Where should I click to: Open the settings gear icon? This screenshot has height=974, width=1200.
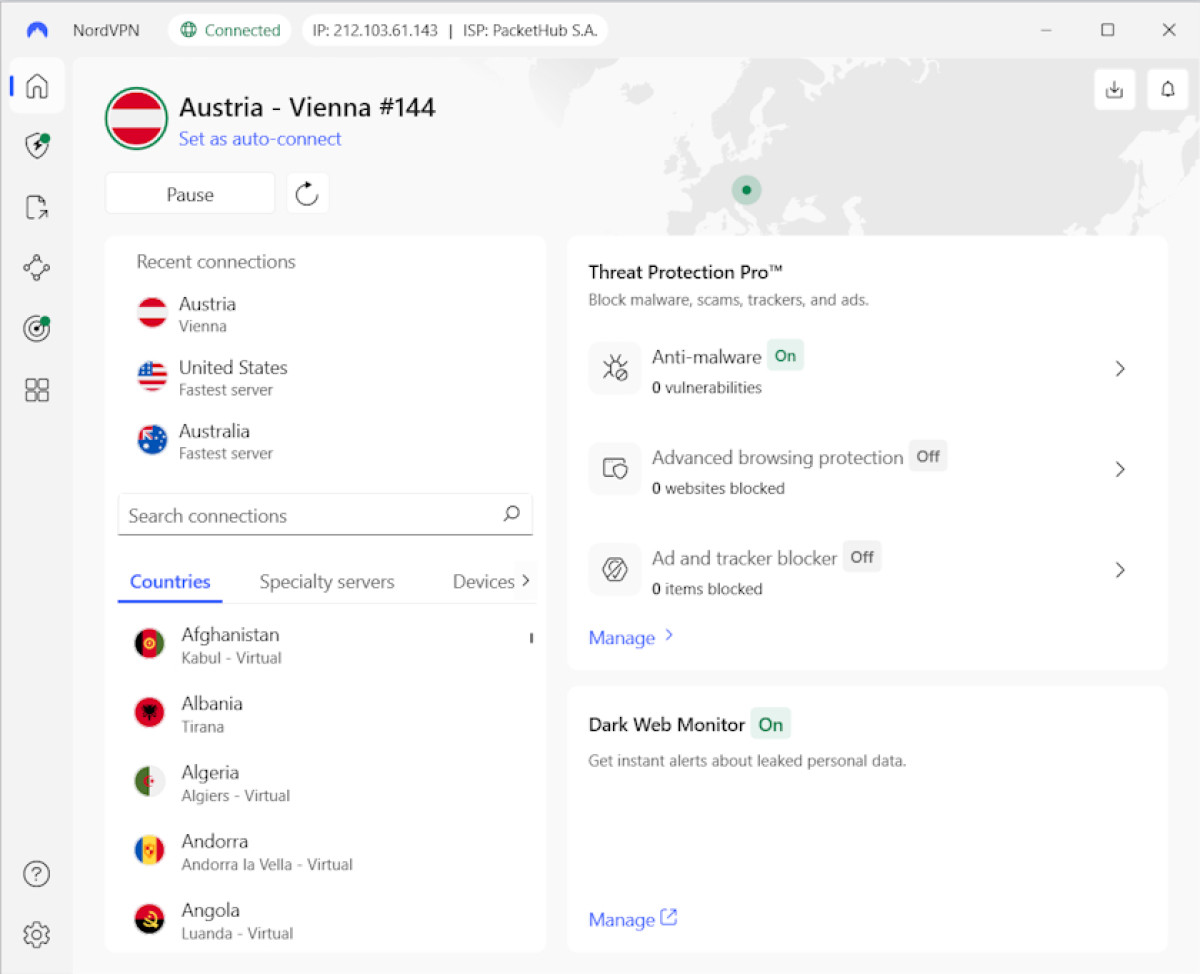(x=37, y=935)
